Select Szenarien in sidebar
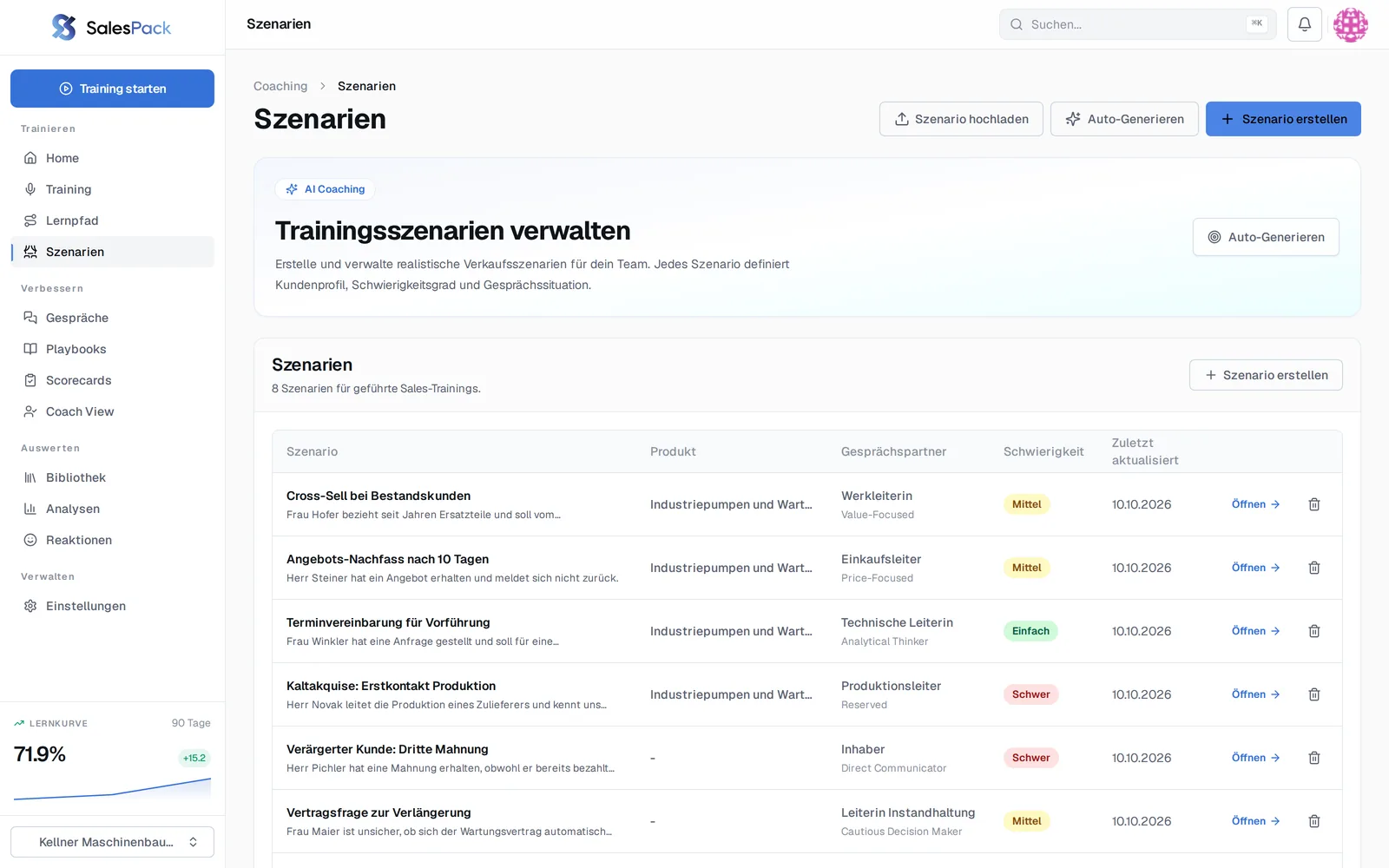The width and height of the screenshot is (1389, 868). point(112,252)
